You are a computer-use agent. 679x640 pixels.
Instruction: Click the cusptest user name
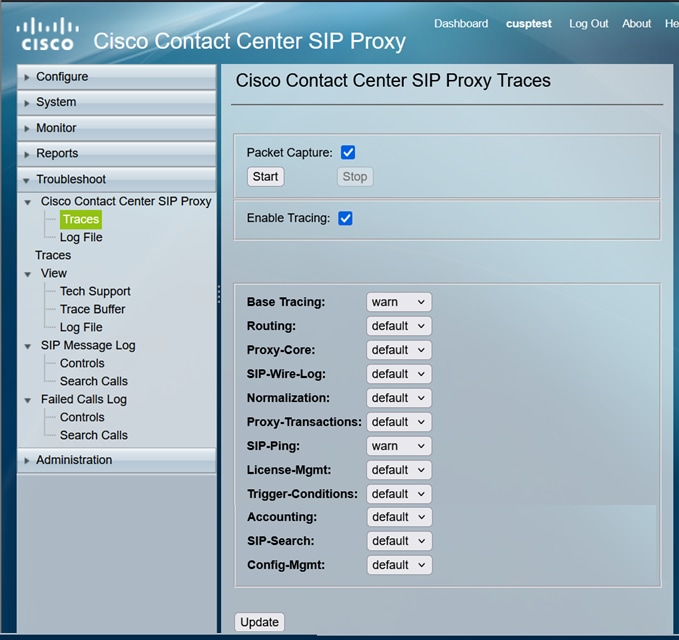pos(529,23)
